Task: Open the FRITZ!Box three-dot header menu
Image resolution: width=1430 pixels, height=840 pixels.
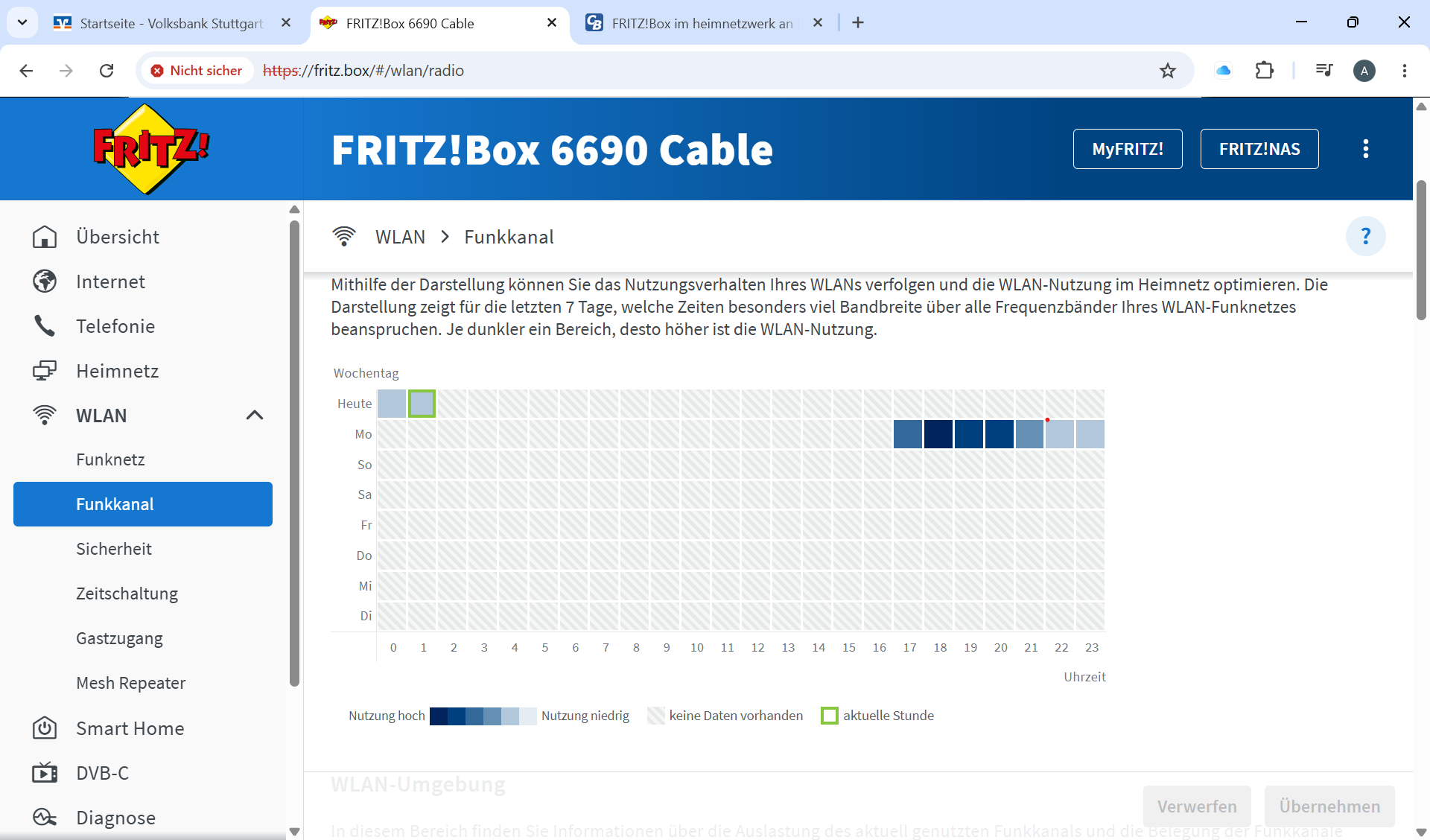Action: 1366,149
